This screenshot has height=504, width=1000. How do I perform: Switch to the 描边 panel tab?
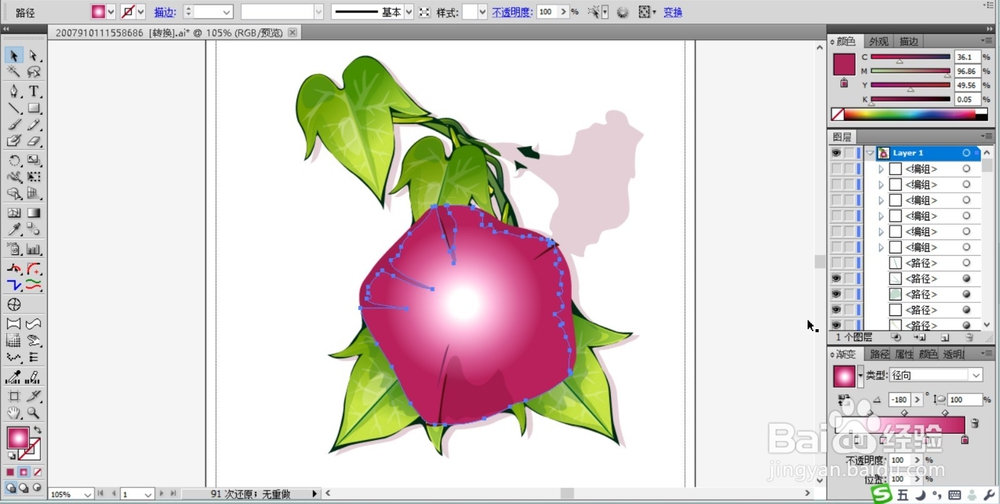[909, 41]
